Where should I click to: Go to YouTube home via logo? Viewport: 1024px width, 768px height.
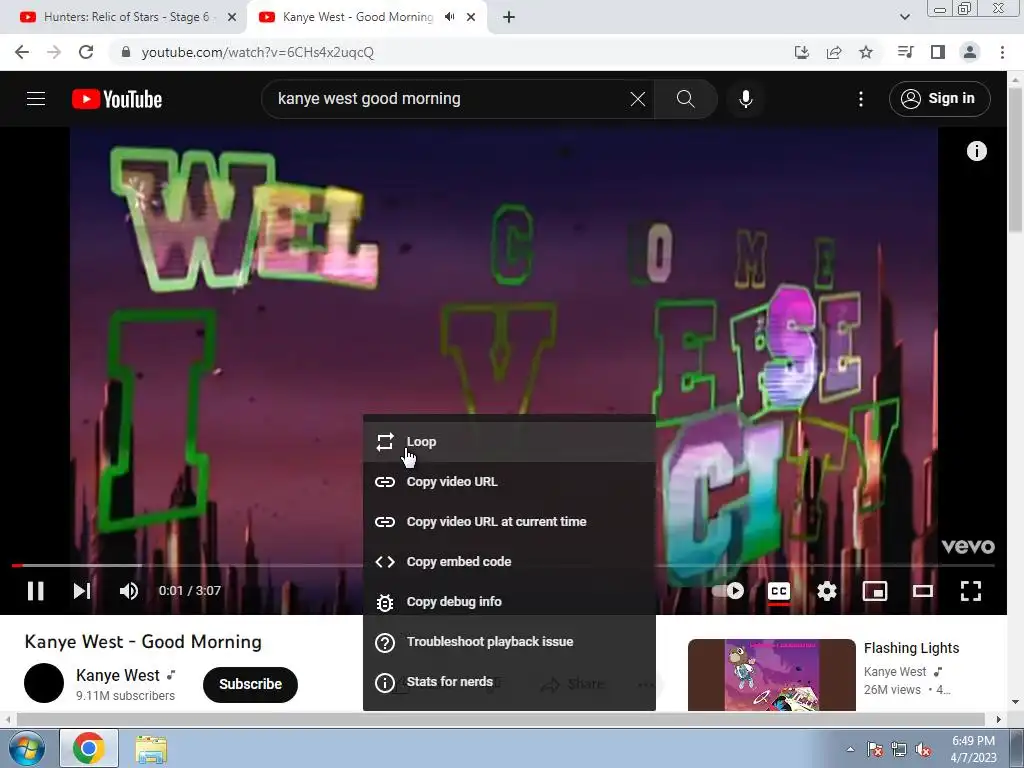[117, 99]
